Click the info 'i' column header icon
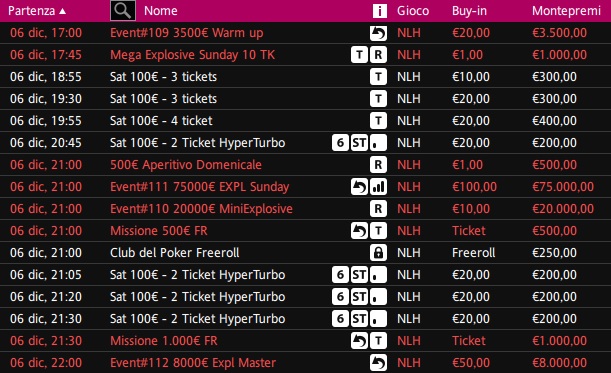611x373 pixels. (x=380, y=11)
